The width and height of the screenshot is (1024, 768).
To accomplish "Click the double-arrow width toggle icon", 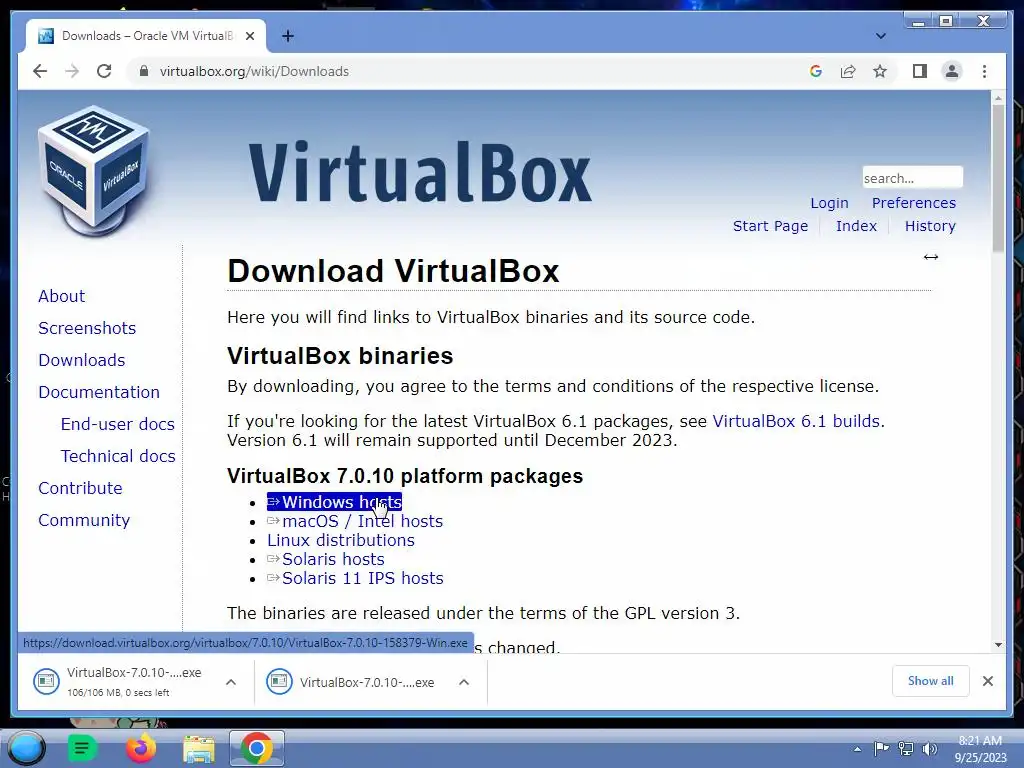I will coord(931,257).
